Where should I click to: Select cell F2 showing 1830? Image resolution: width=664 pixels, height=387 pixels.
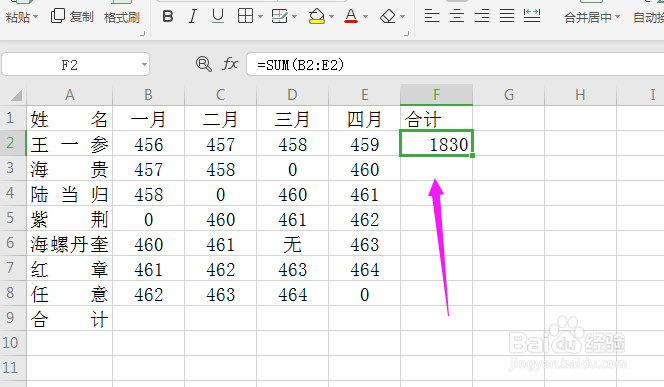tap(437, 143)
